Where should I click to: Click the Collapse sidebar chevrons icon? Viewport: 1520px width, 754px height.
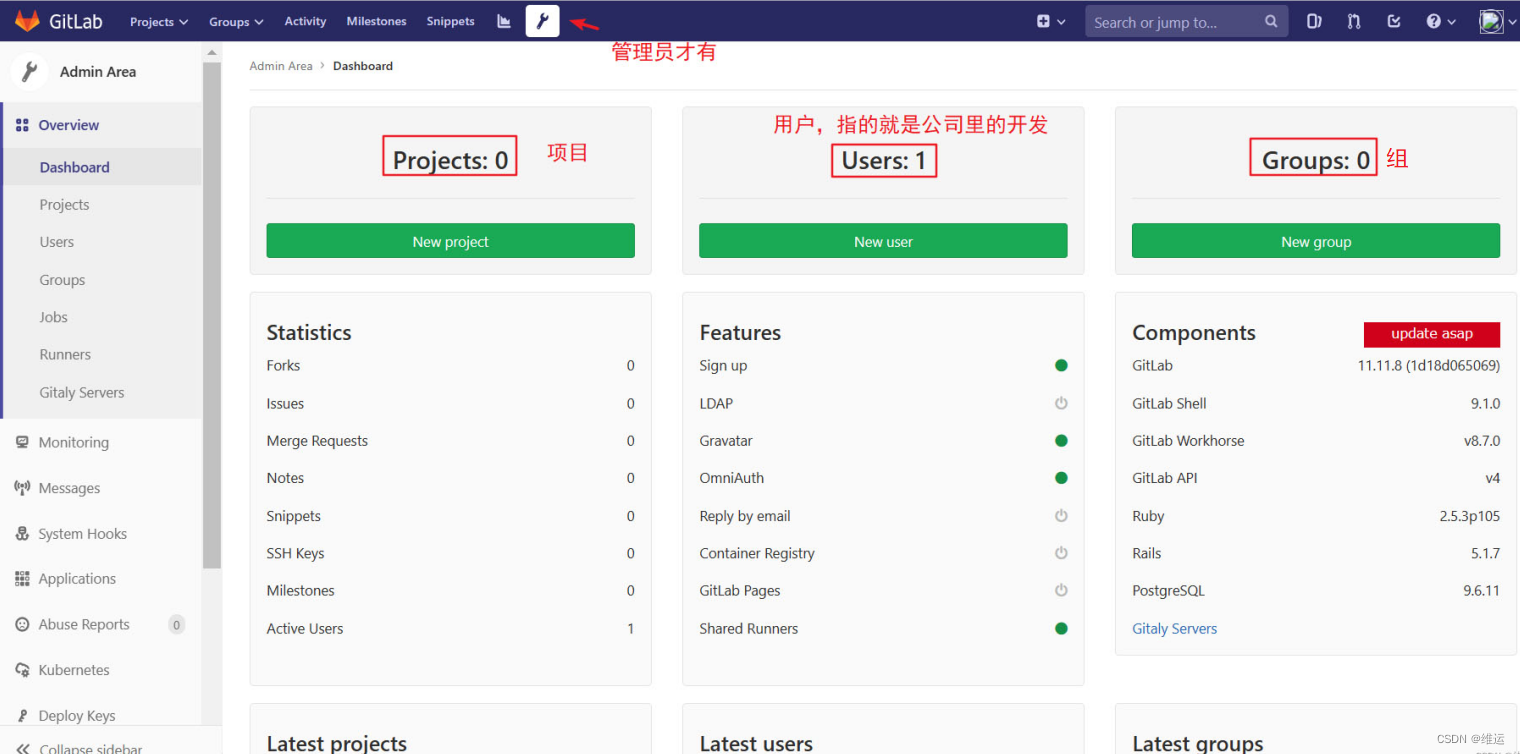[23, 749]
